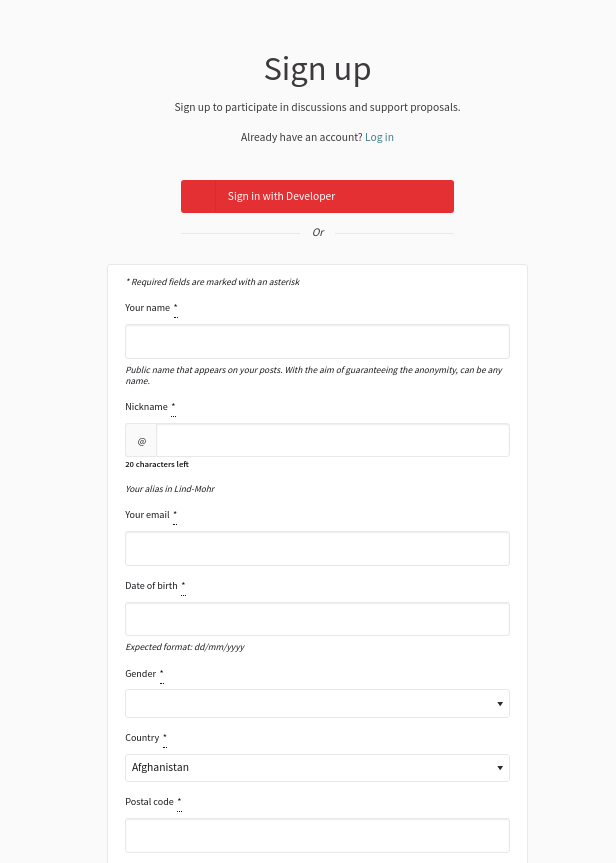Click the Postal code input field

pos(317,835)
